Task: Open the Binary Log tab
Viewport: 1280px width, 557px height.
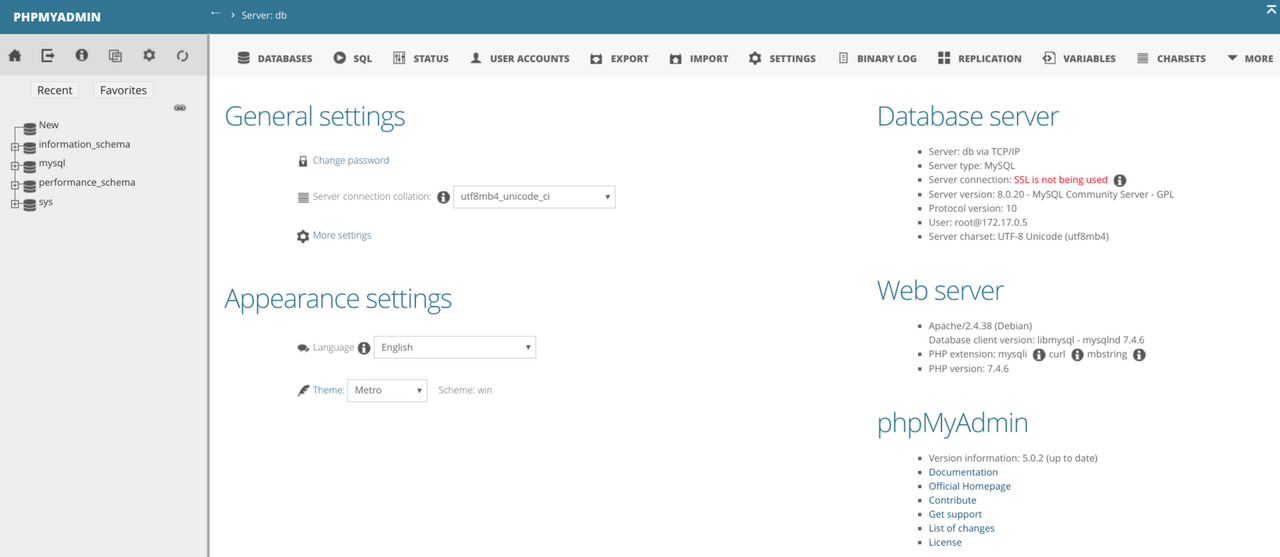Action: (877, 58)
